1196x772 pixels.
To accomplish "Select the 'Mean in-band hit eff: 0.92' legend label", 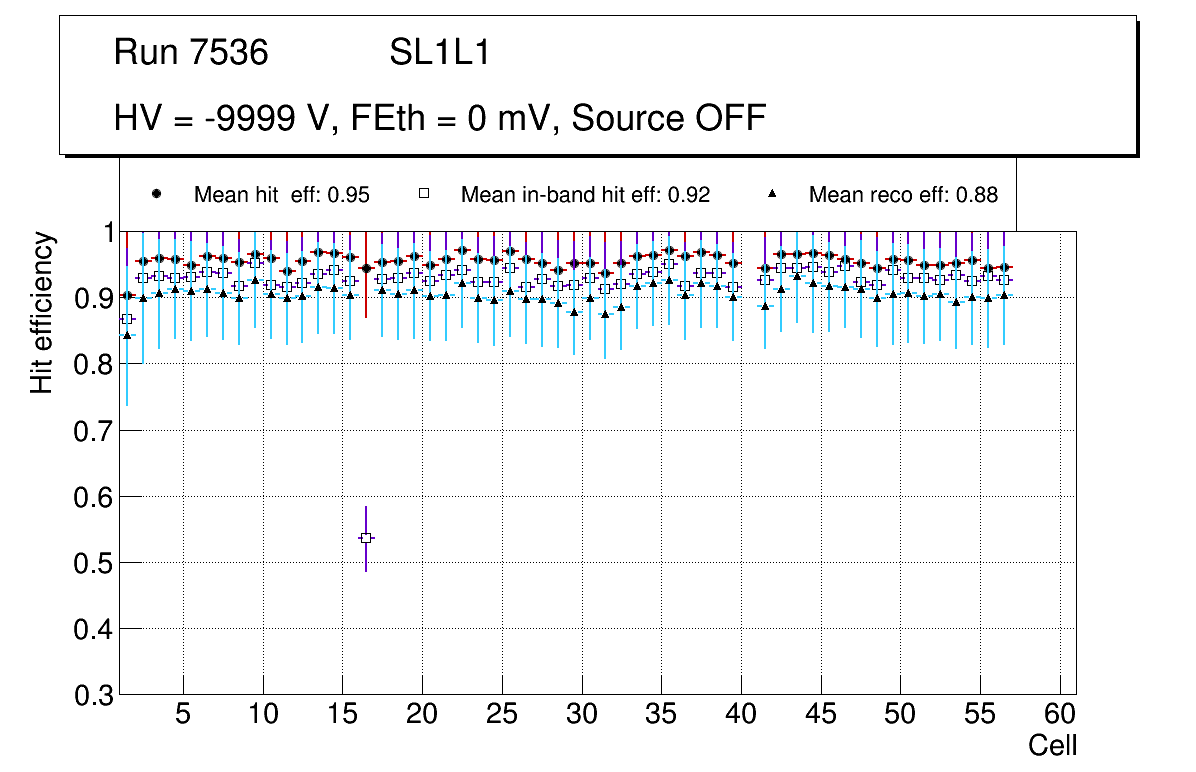I will [x=585, y=195].
